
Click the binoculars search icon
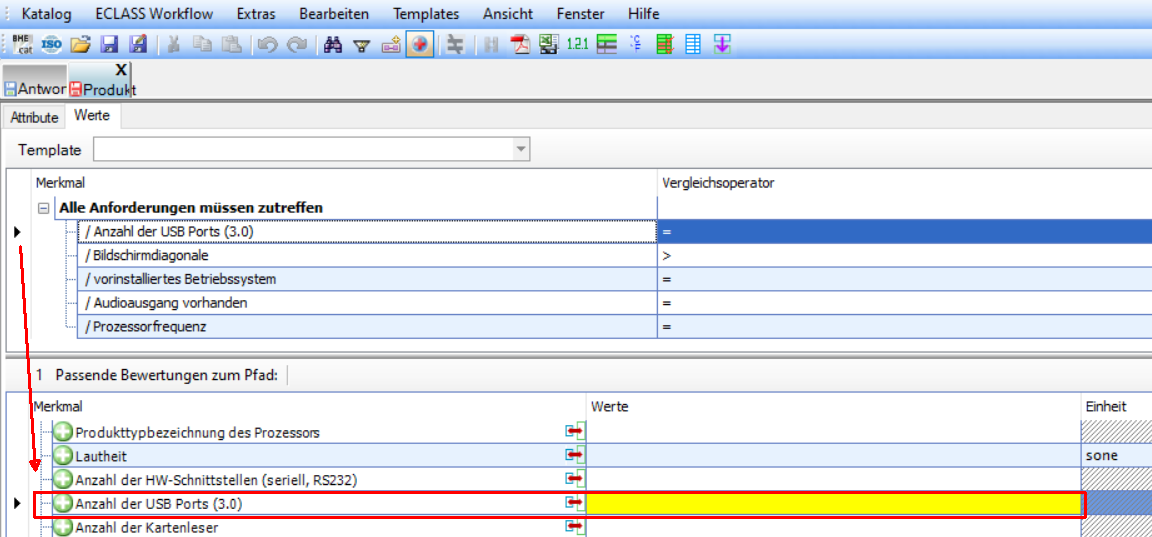click(x=334, y=44)
